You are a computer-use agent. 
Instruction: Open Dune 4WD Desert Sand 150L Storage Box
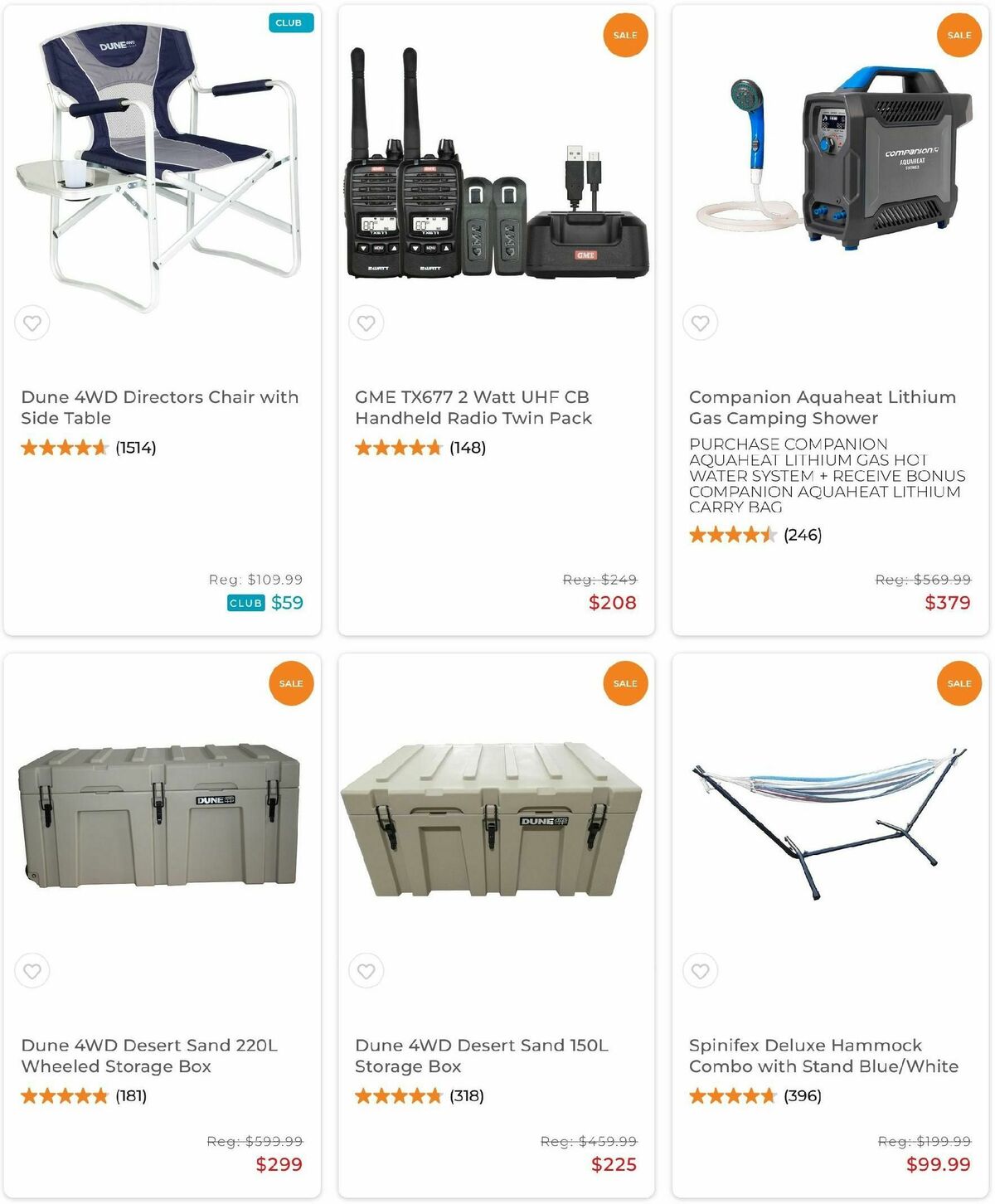tap(481, 1056)
